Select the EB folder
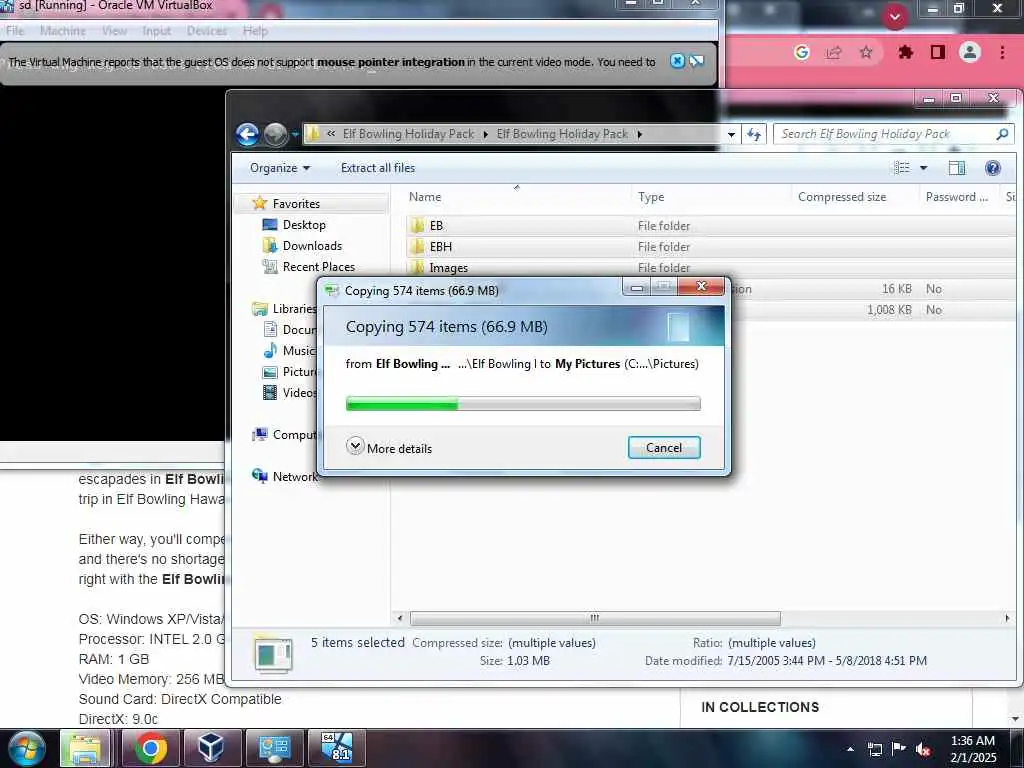The image size is (1024, 768). tap(436, 225)
